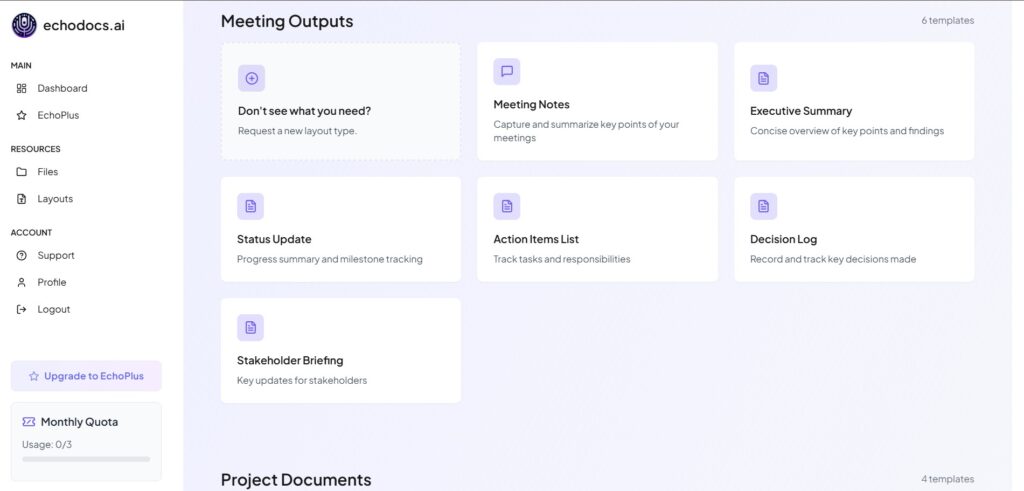Click the Executive Summary document icon
The image size is (1024, 491).
tap(763, 78)
